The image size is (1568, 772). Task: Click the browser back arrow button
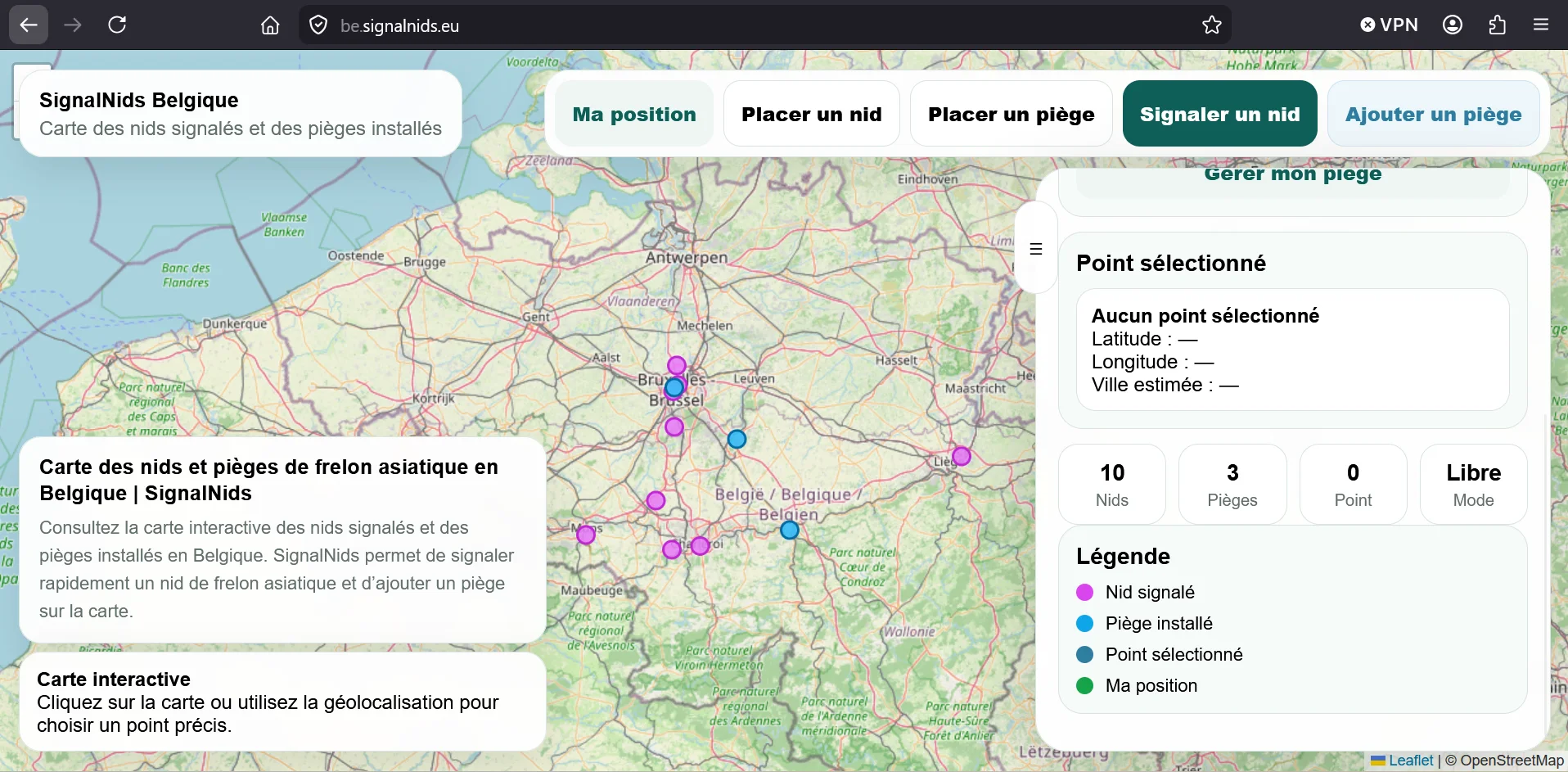(29, 25)
